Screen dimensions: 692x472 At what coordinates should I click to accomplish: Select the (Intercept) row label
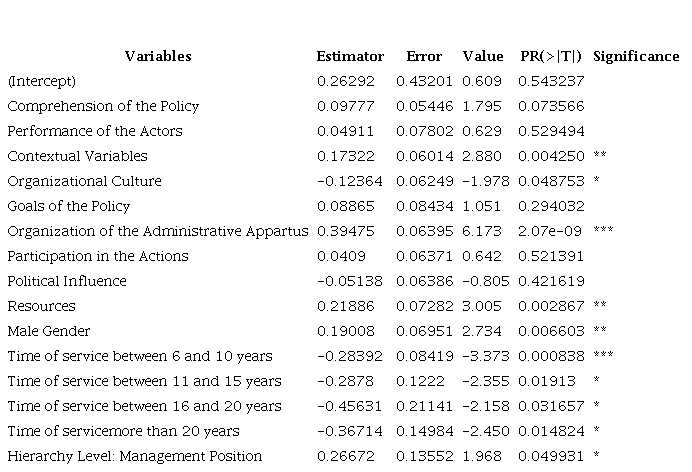(42, 81)
